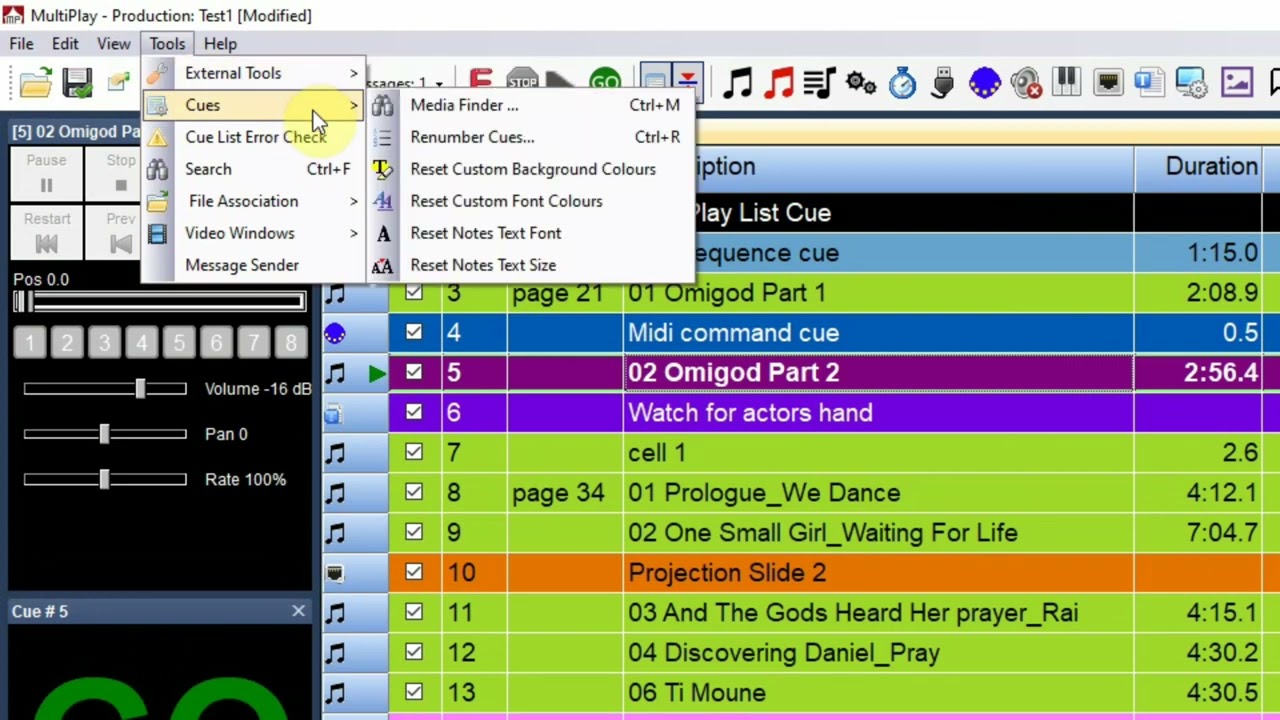Click hotkey button number 8
This screenshot has height=720, width=1280.
tap(291, 344)
